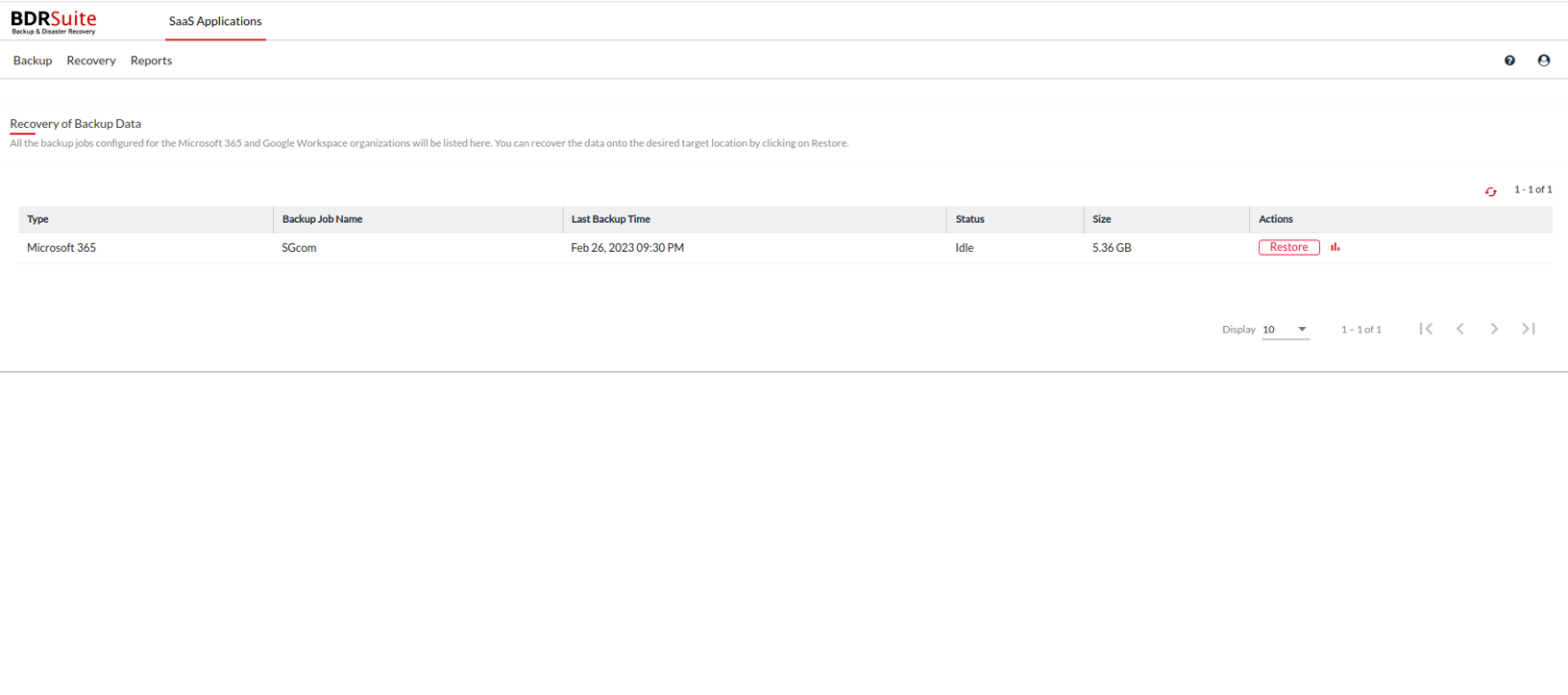The width and height of the screenshot is (1568, 695).
Task: Click the top 1 - 1 of 1 count
Action: click(1532, 189)
